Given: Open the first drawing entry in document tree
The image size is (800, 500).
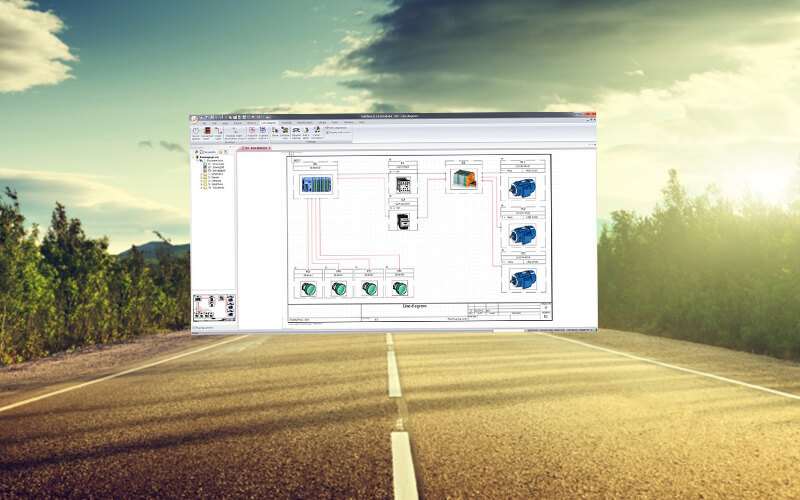Looking at the screenshot, I should click(x=213, y=164).
